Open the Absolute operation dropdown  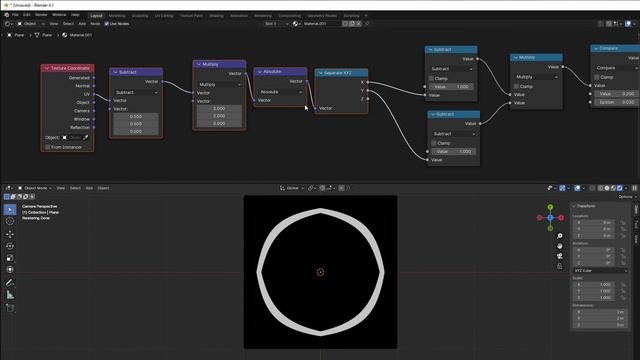coord(280,92)
